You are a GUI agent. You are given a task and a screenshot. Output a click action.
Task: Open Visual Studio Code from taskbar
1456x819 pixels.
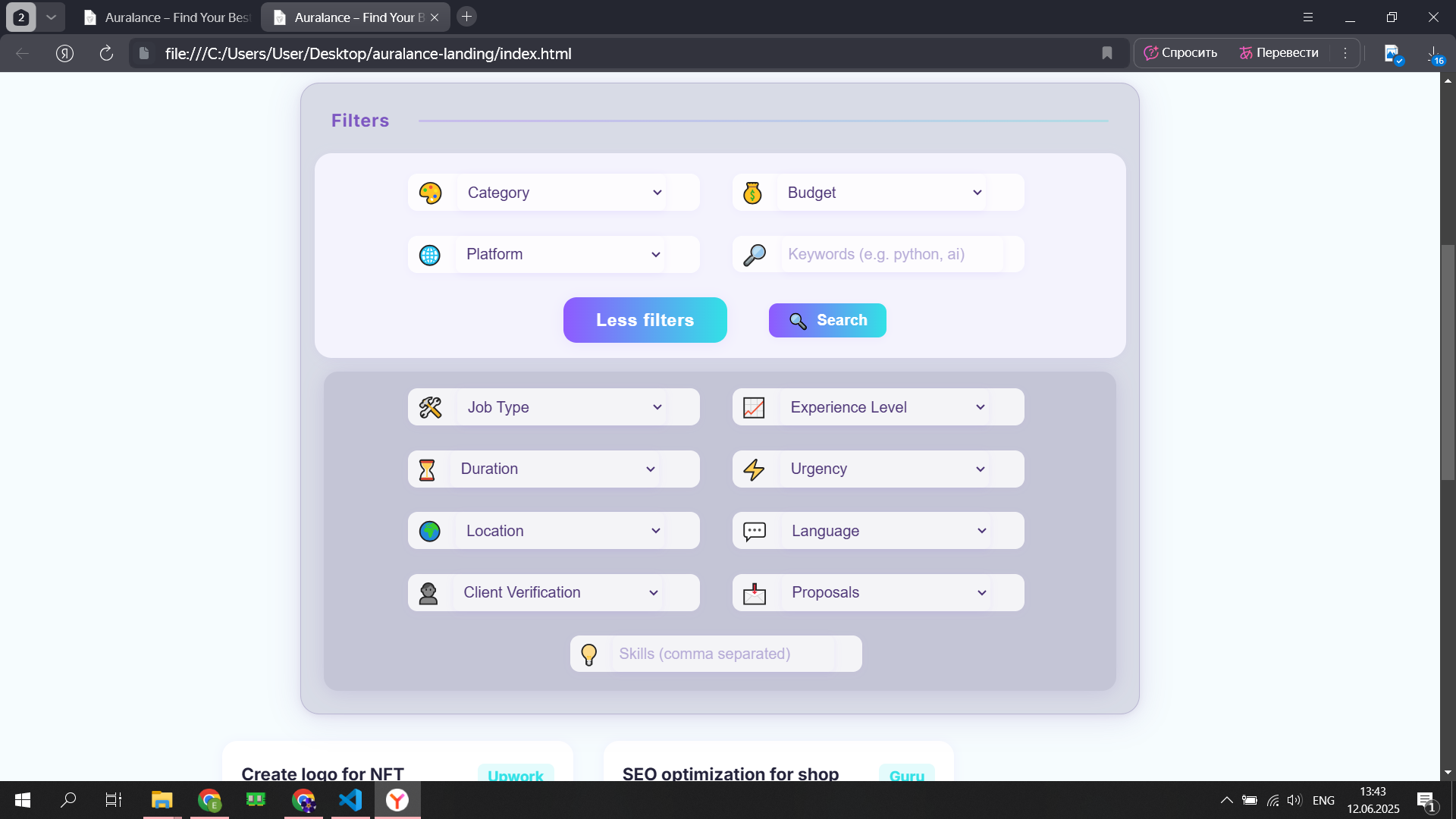350,800
